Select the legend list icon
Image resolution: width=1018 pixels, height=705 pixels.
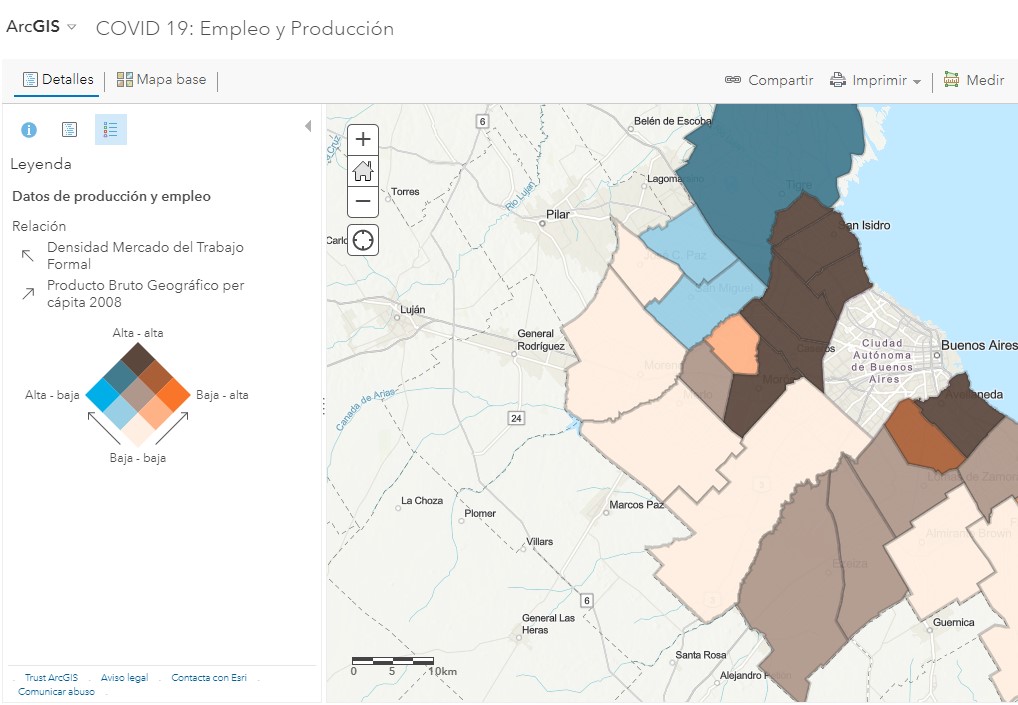pos(111,130)
